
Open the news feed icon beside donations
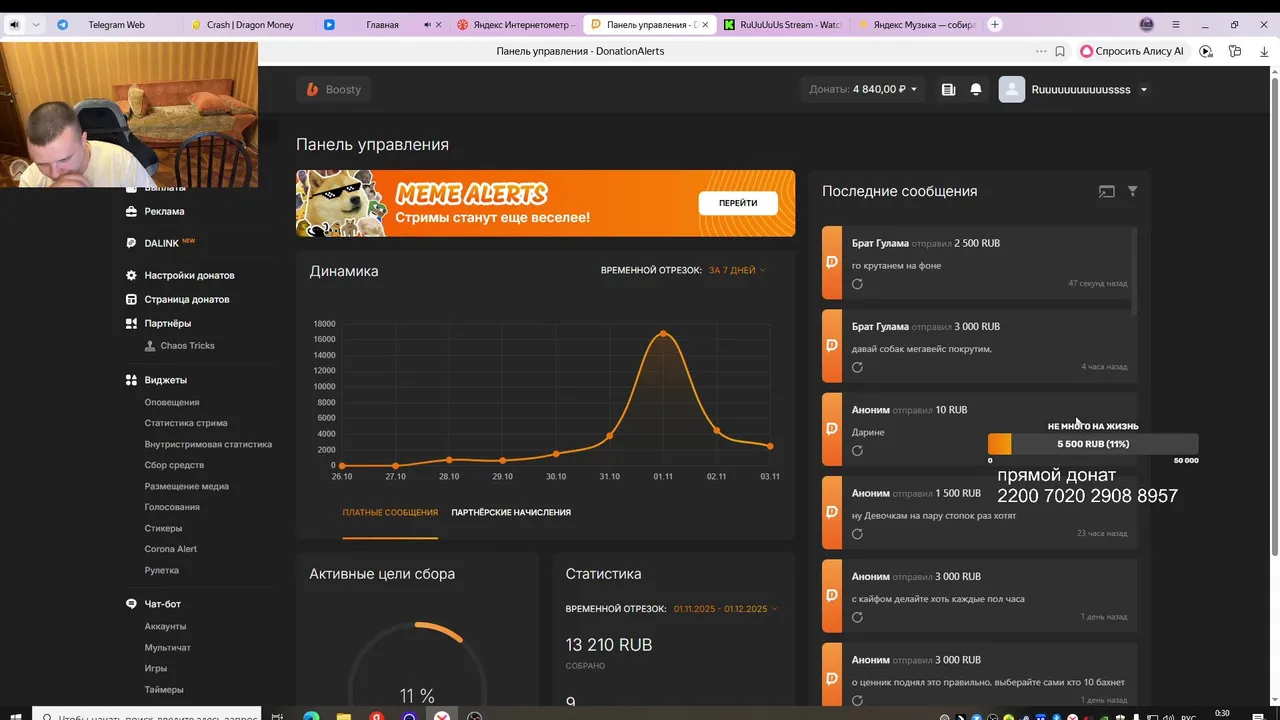click(x=948, y=89)
